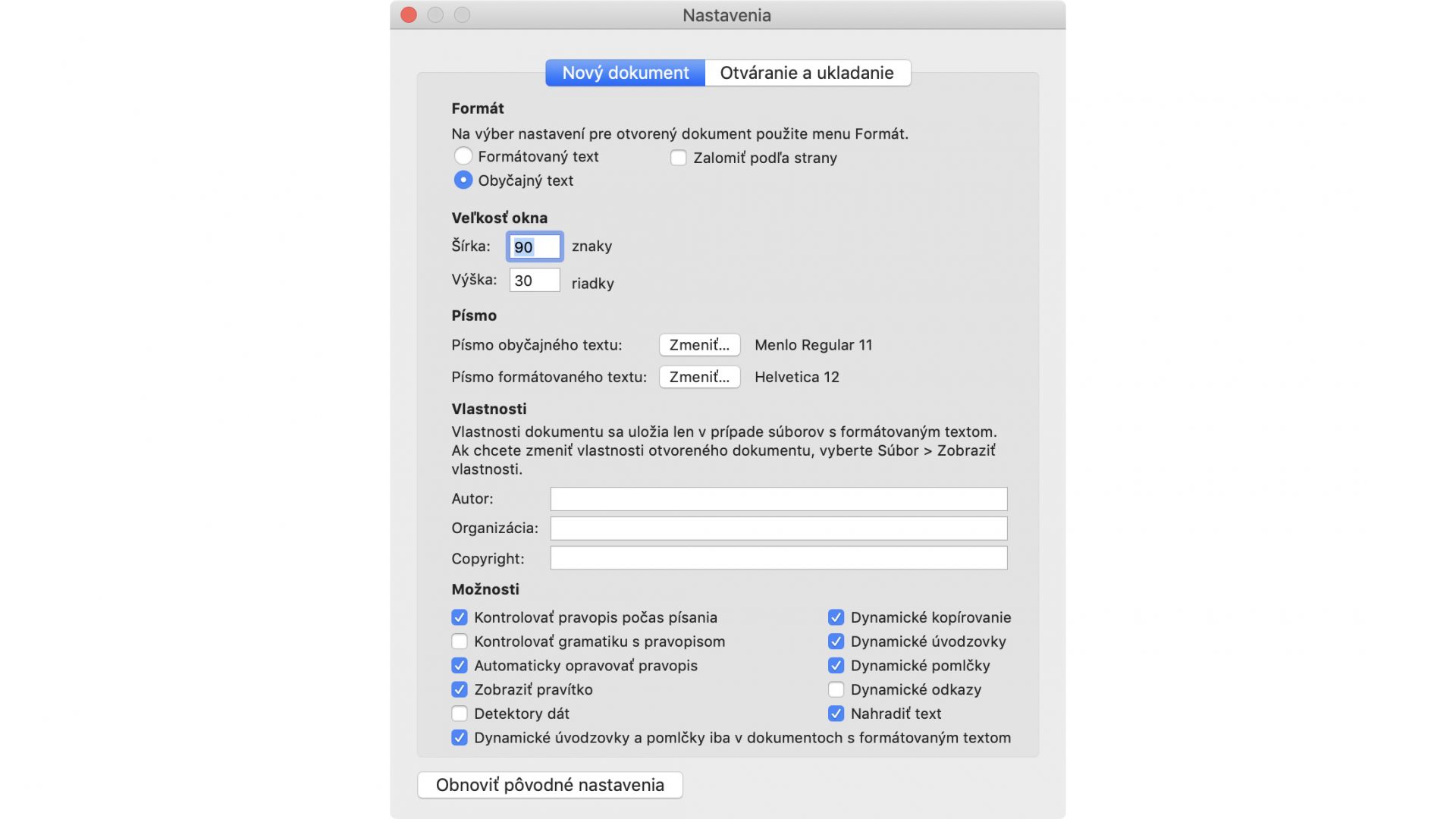Open the Nový dokument tab
1456x819 pixels.
point(626,73)
